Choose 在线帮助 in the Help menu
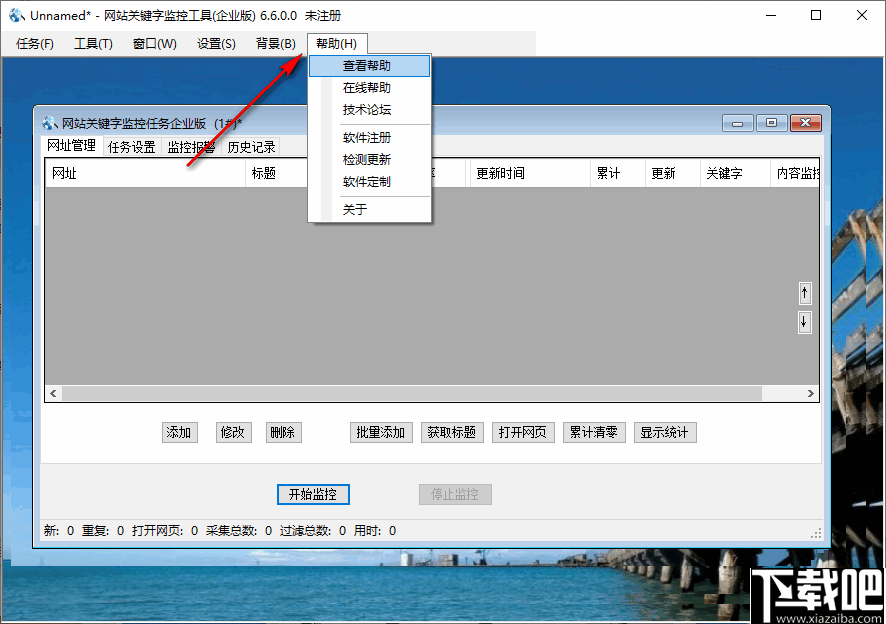Image resolution: width=886 pixels, height=624 pixels. pyautogui.click(x=368, y=87)
